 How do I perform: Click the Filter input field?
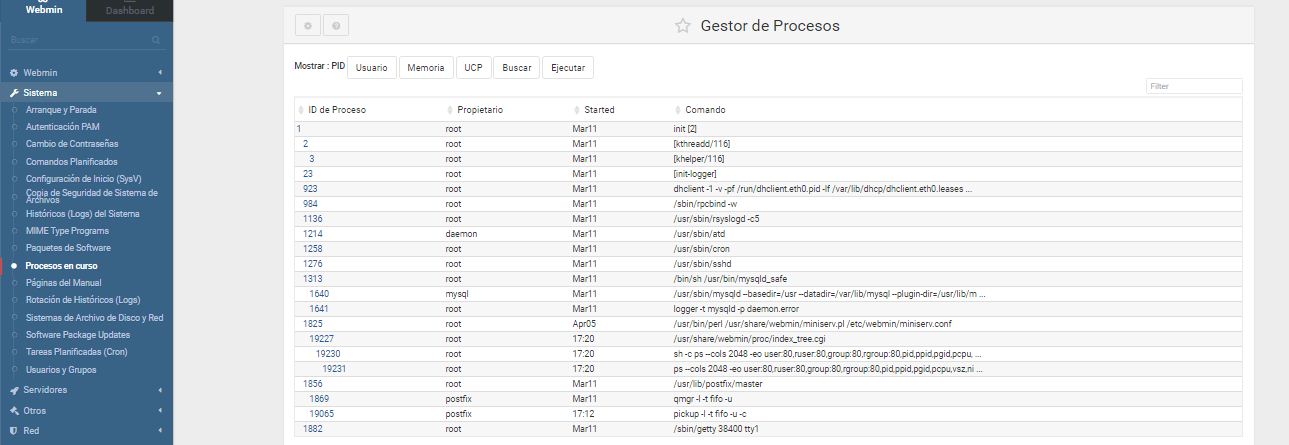(x=1193, y=87)
